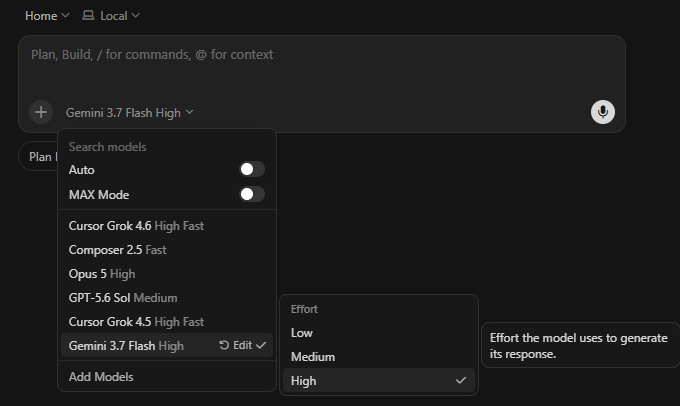Viewport: 680px width, 406px height.
Task: Set effort to Medium
Action: pyautogui.click(x=379, y=357)
